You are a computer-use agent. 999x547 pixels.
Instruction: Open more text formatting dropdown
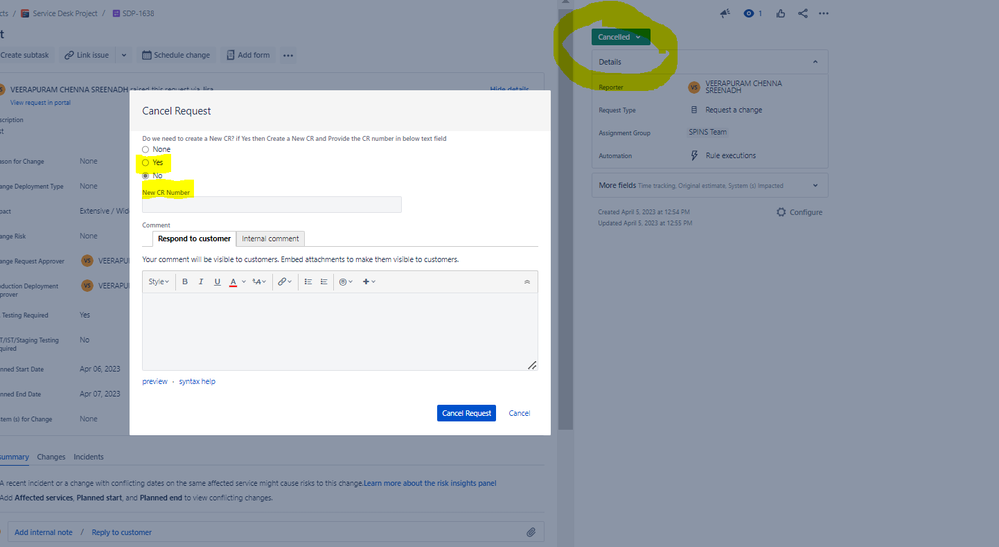pyautogui.click(x=259, y=281)
